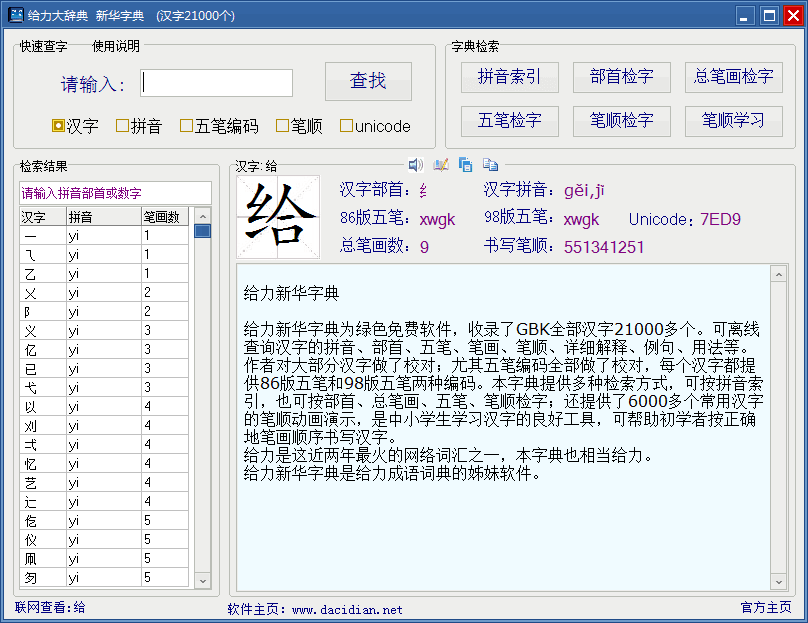Sort results by the 汉字 column header

coord(43,217)
